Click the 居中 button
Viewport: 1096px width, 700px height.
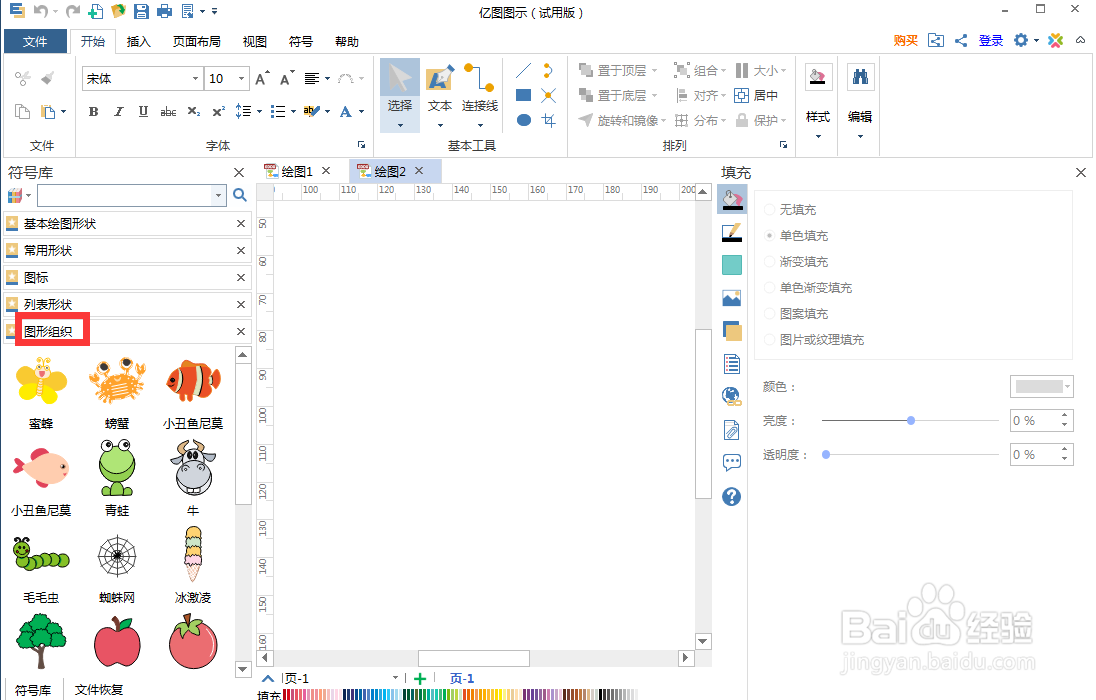click(756, 95)
